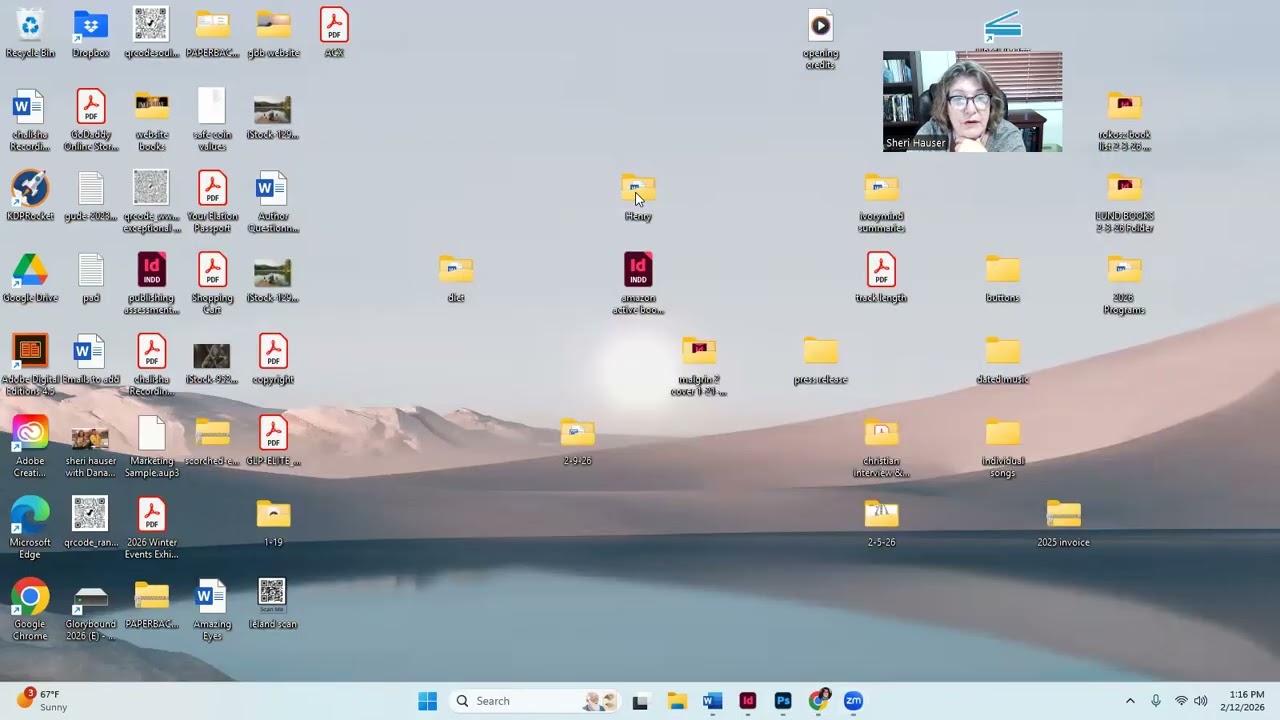The image size is (1280, 720).
Task: Select the Glorybound 2026 (E) drive shortcut
Action: (90, 610)
